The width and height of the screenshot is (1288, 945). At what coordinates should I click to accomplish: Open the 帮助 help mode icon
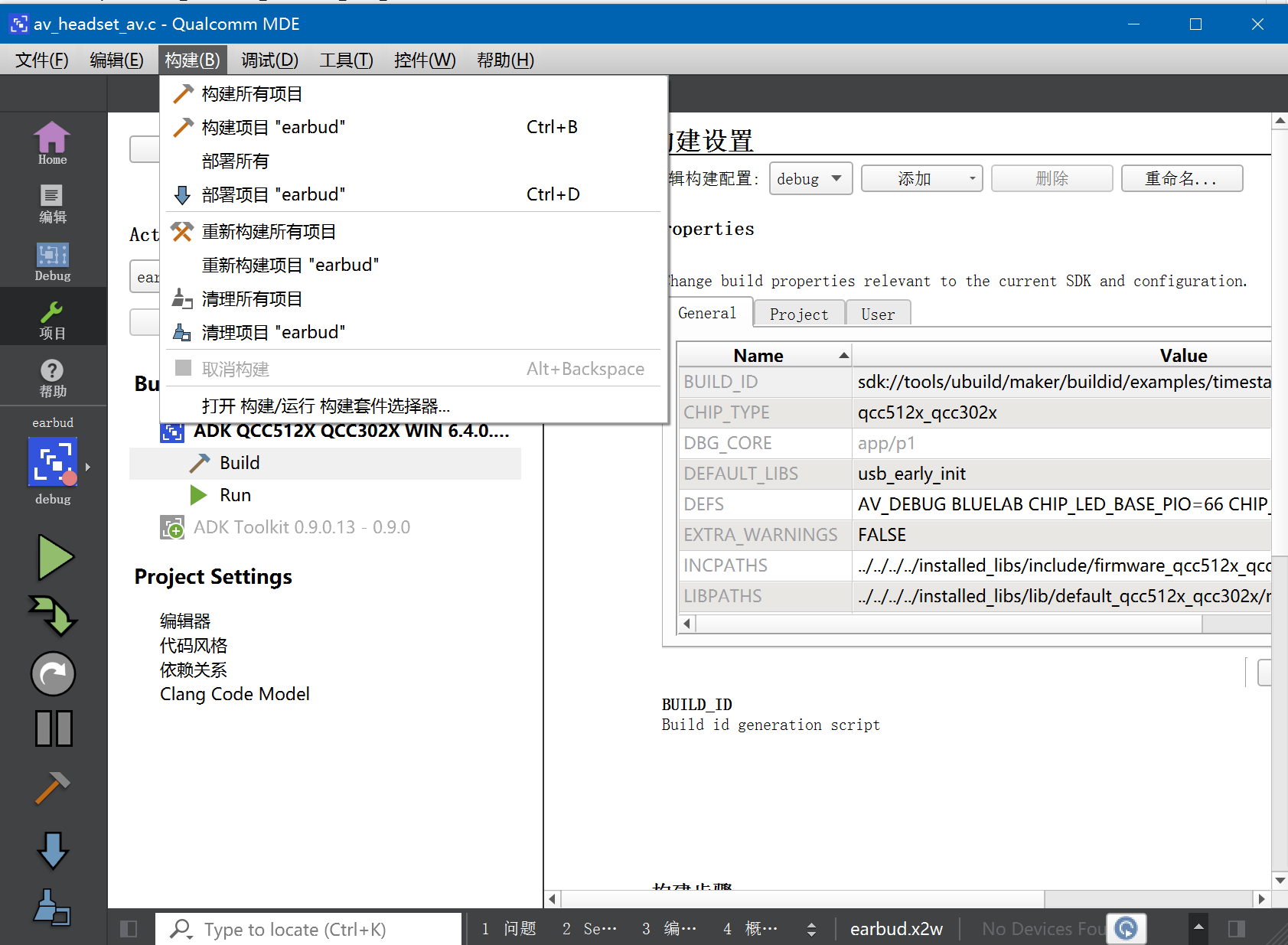point(52,379)
